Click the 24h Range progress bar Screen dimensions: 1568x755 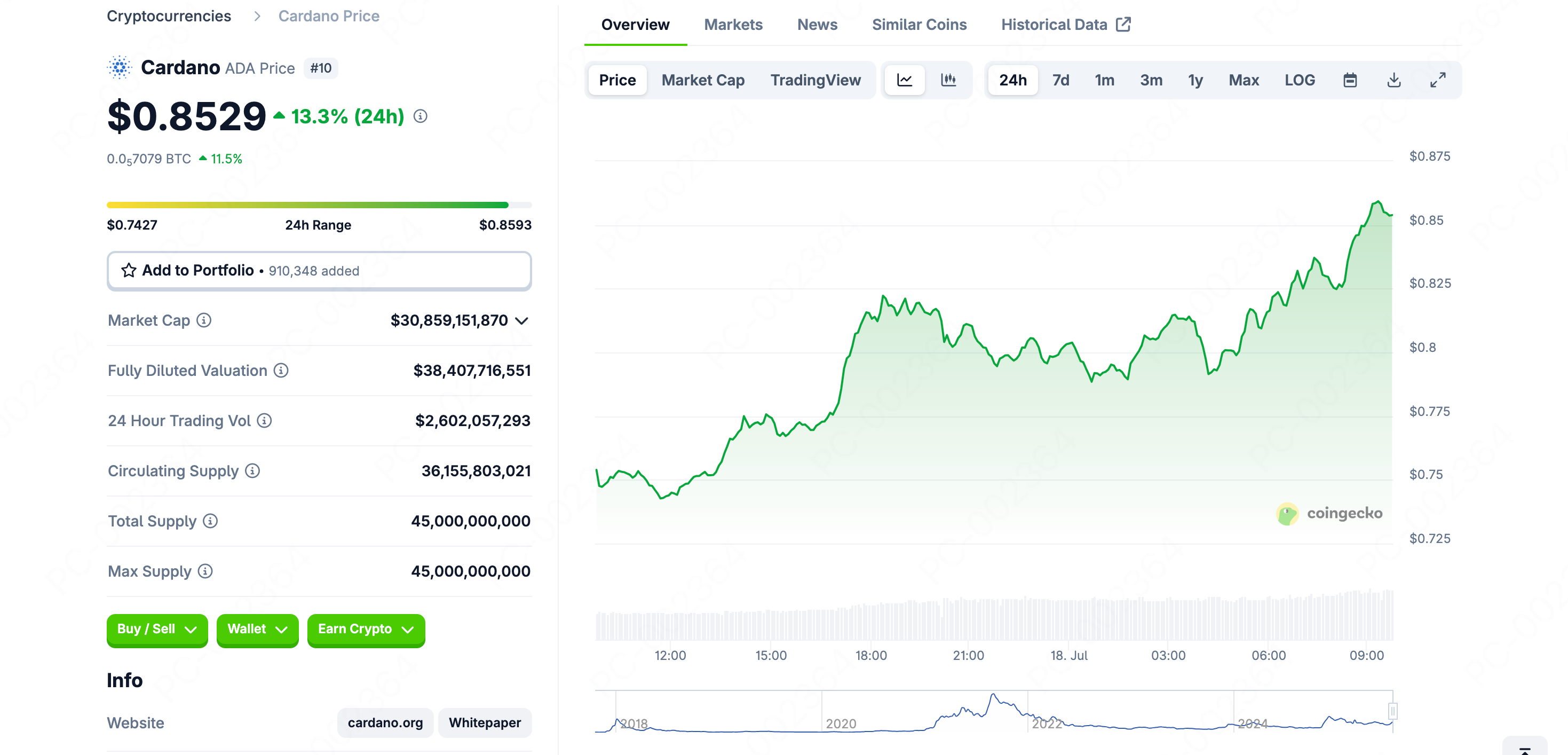tap(319, 205)
